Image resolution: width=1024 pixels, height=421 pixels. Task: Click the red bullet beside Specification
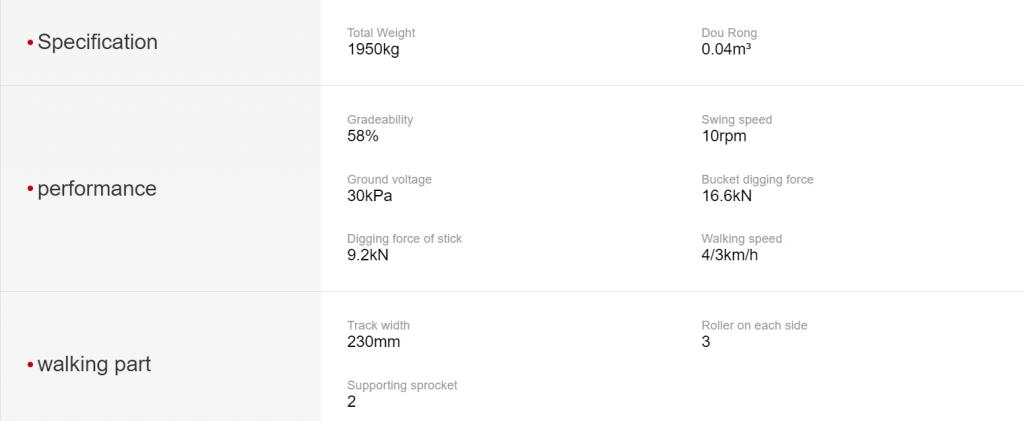pyautogui.click(x=30, y=42)
